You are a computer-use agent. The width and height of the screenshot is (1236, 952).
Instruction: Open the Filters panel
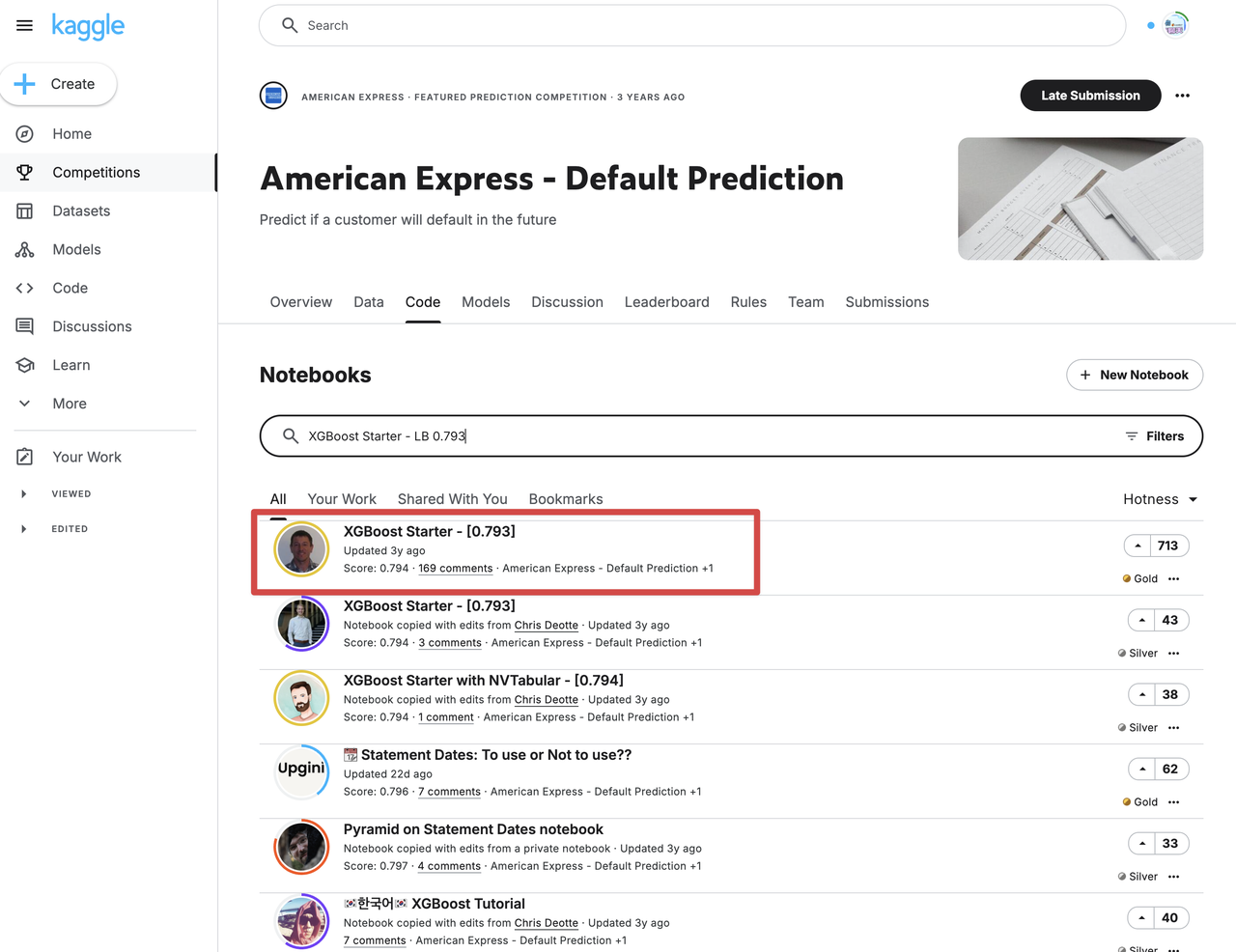[x=1155, y=436]
